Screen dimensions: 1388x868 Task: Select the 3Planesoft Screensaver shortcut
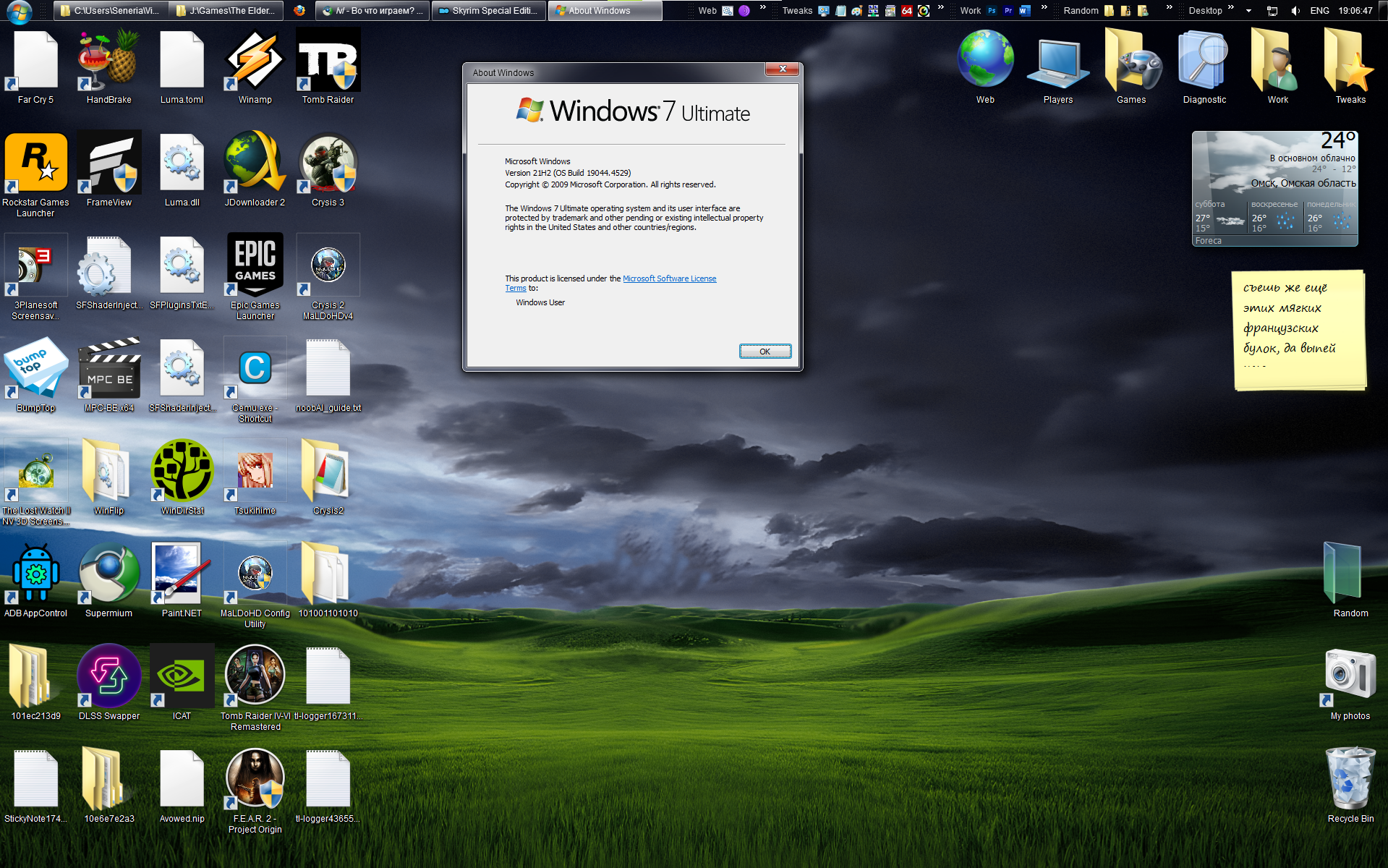35,276
